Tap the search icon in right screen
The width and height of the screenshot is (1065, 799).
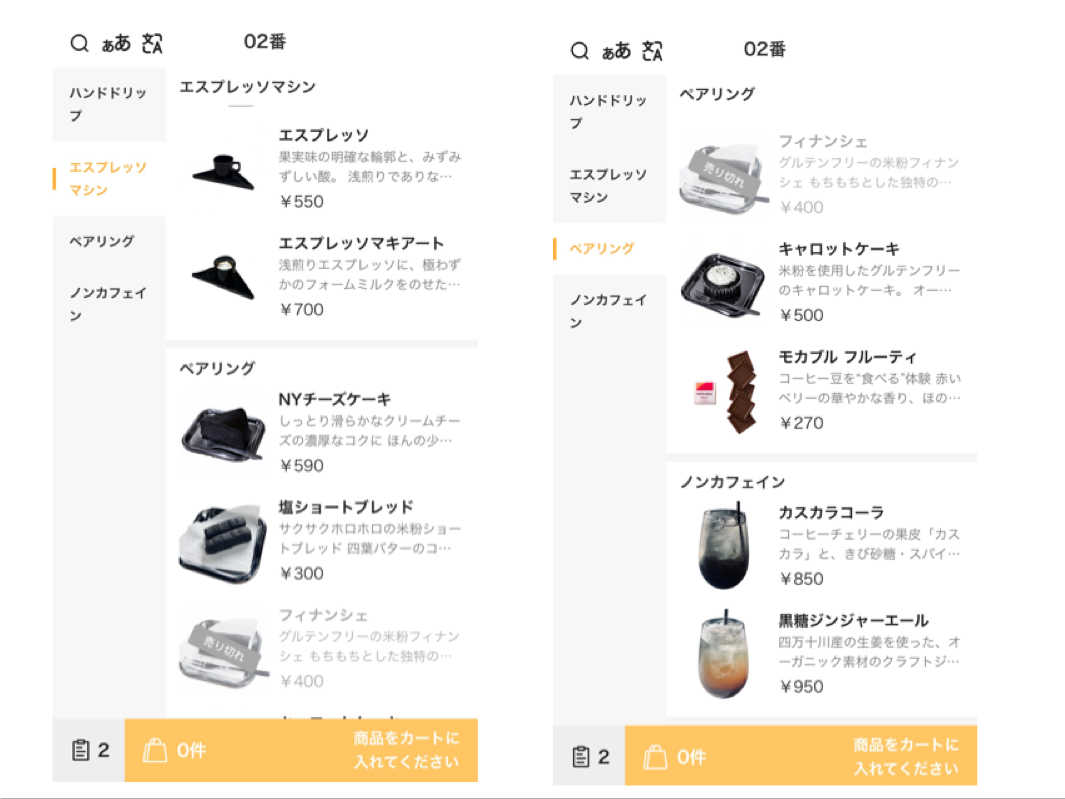point(579,51)
